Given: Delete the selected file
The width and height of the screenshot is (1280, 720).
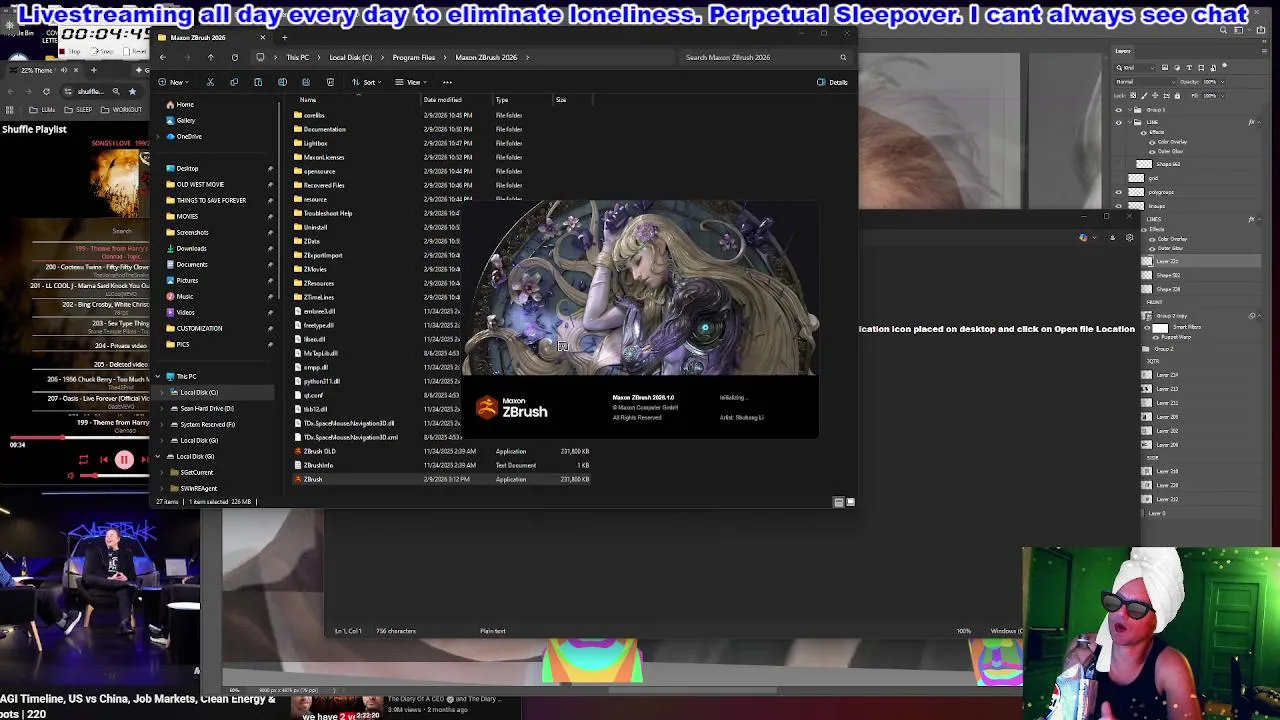Looking at the screenshot, I should coord(330,82).
